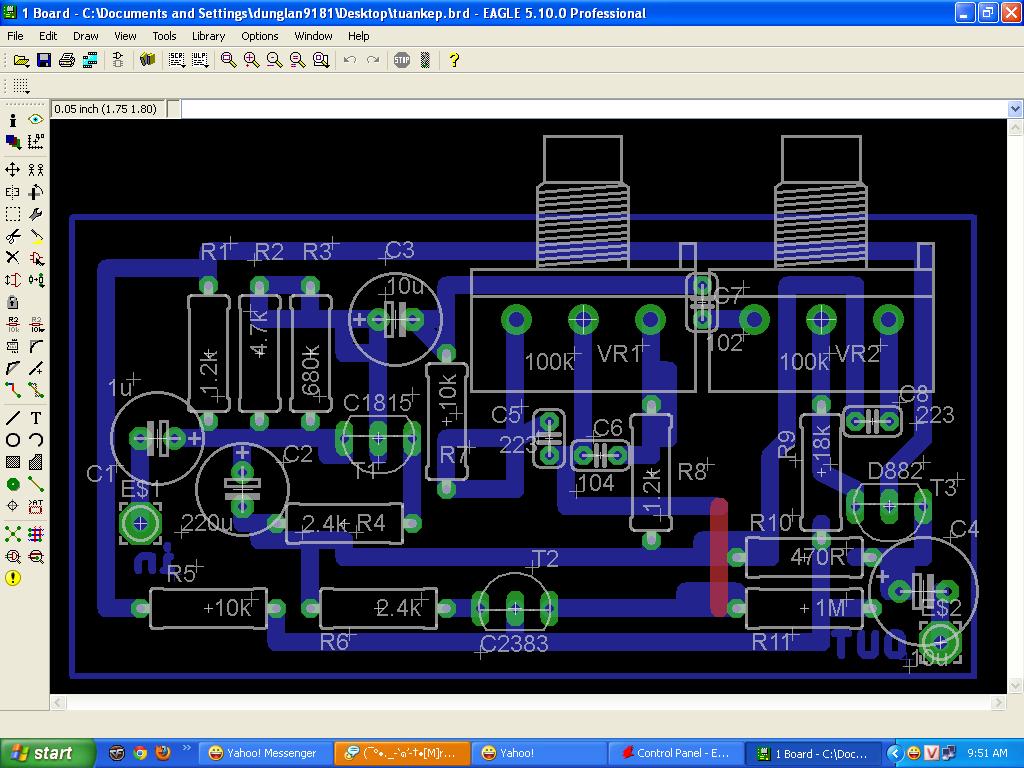Open the ULP run dropdown
The image size is (1024, 768).
point(200,60)
